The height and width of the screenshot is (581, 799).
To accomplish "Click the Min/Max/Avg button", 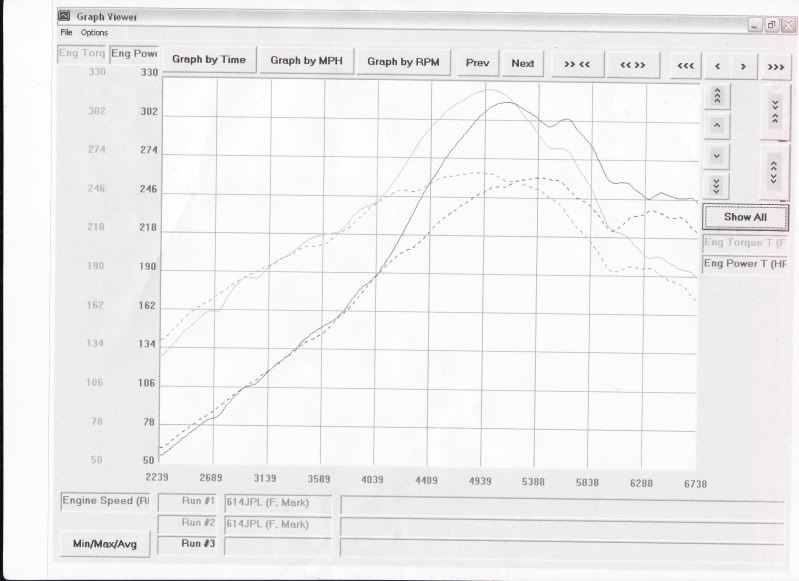I will pyautogui.click(x=105, y=545).
